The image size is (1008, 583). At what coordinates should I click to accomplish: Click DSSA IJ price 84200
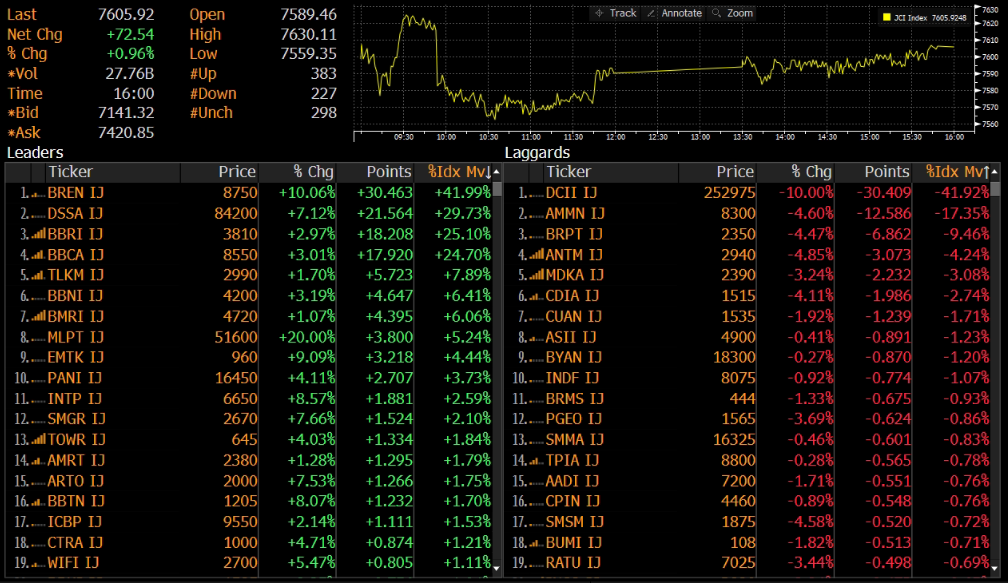click(x=236, y=213)
